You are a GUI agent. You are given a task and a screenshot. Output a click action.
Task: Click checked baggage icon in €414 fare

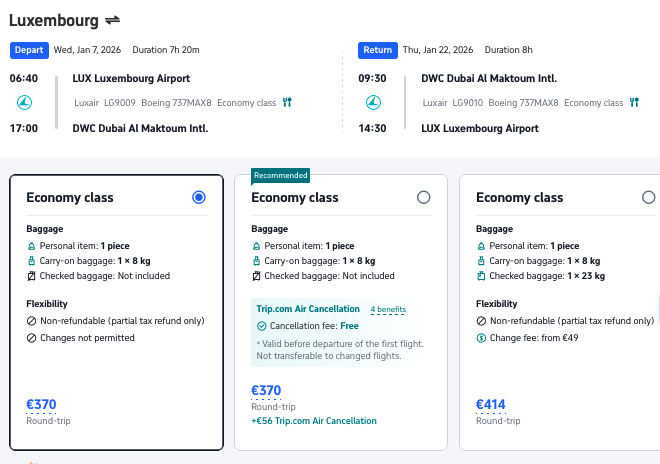pos(481,276)
